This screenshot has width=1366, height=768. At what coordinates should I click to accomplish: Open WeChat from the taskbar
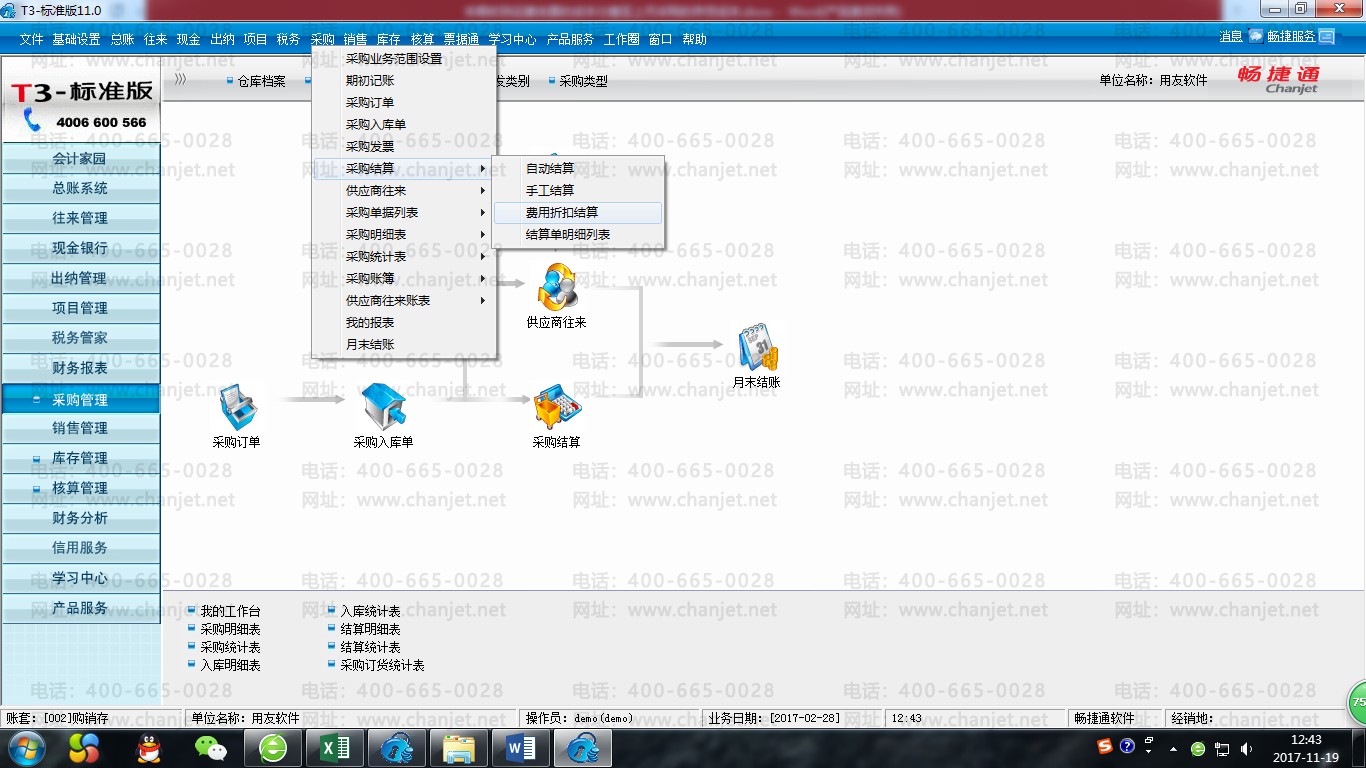210,748
